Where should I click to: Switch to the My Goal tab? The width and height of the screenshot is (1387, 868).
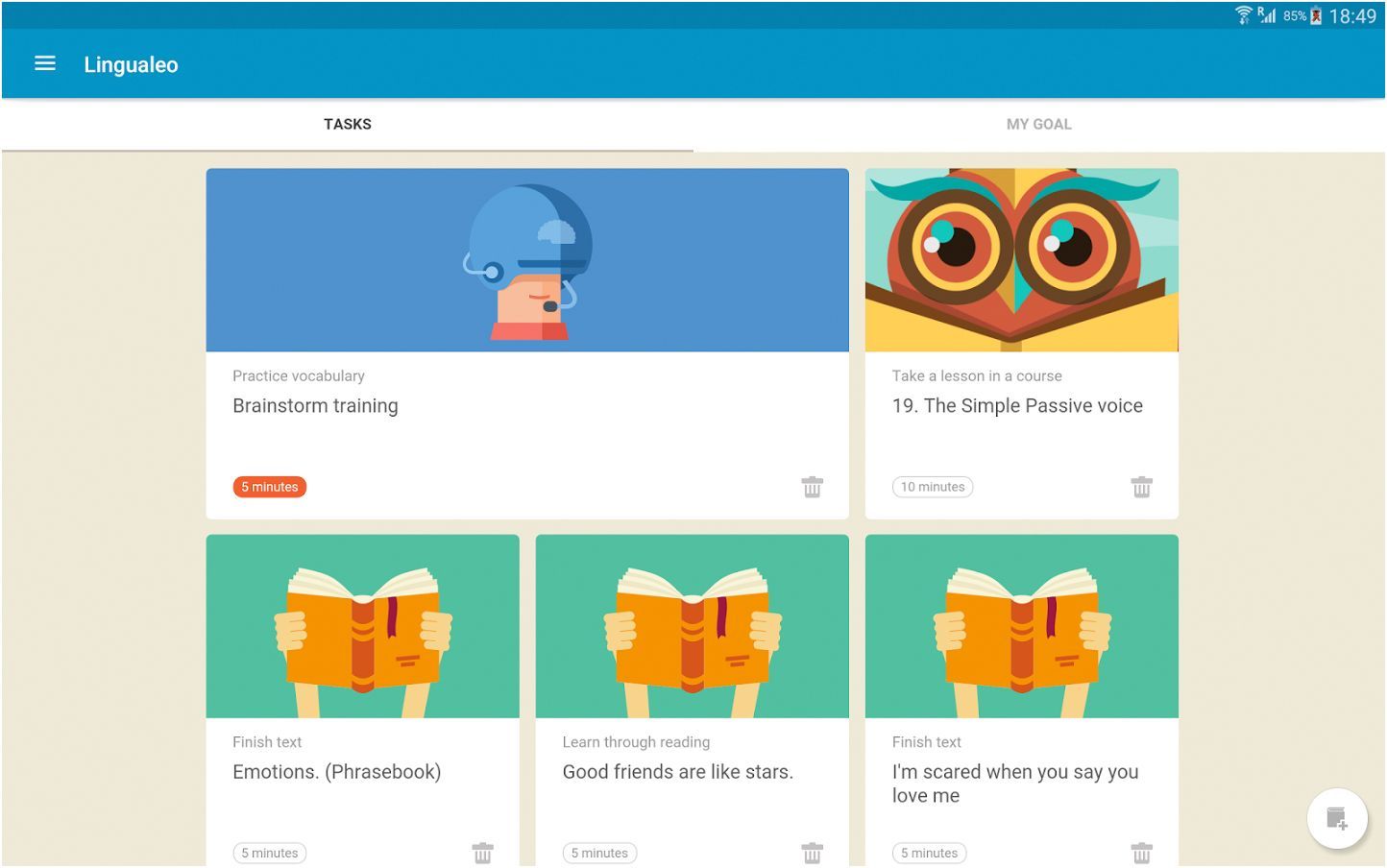(x=1038, y=124)
